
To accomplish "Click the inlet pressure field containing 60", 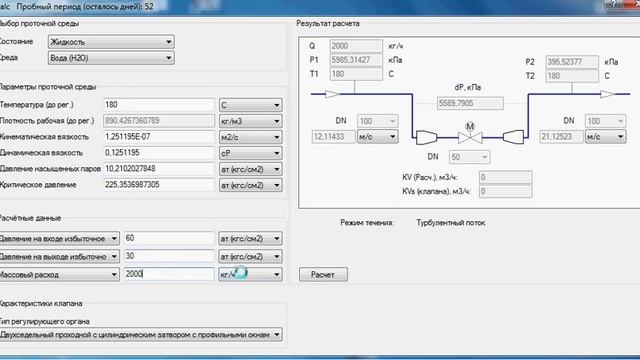I will (169, 238).
